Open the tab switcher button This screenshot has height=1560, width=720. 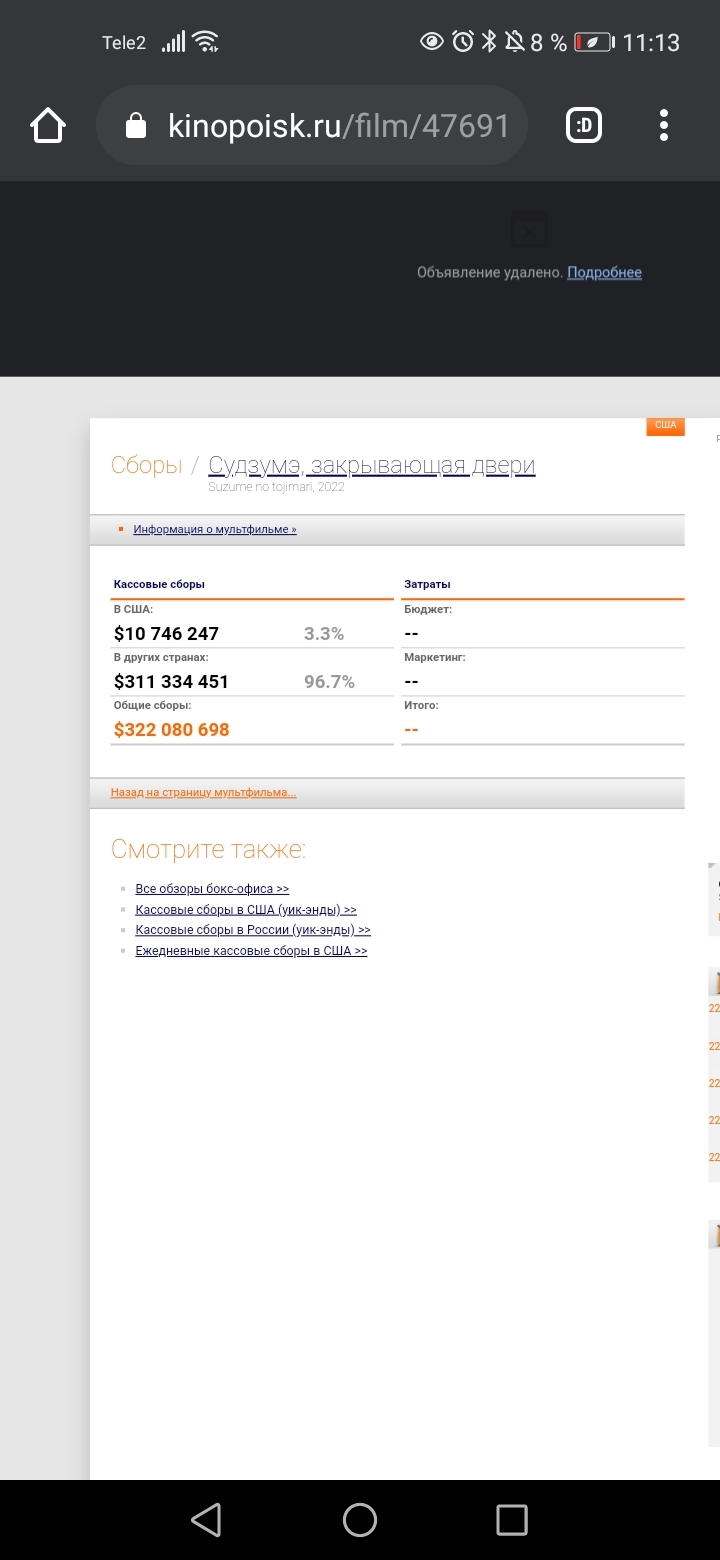[584, 126]
